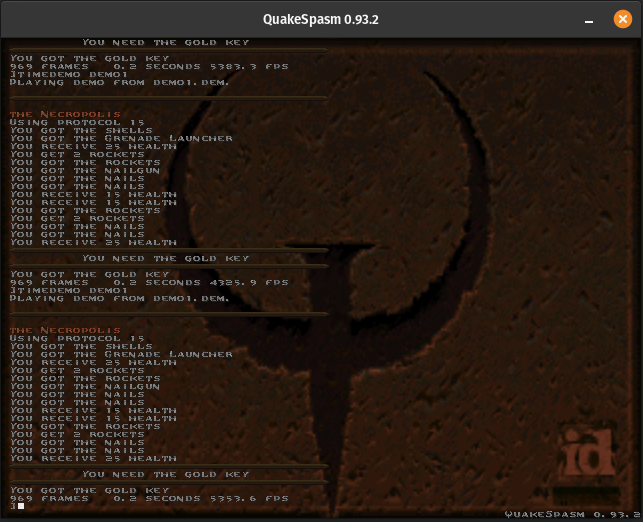Select the 4325.9 fps timedemo result line

point(149,283)
